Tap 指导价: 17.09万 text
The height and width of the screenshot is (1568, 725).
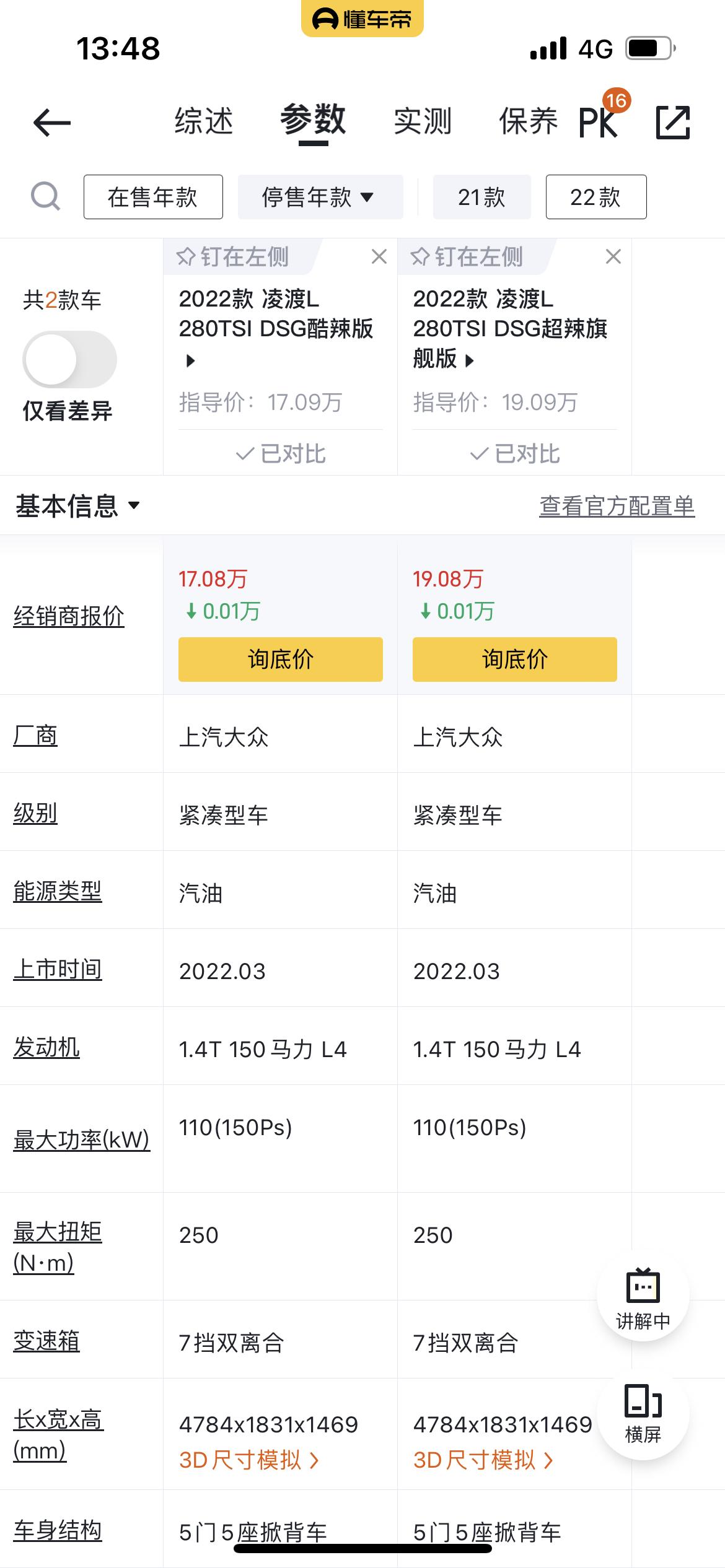[260, 403]
